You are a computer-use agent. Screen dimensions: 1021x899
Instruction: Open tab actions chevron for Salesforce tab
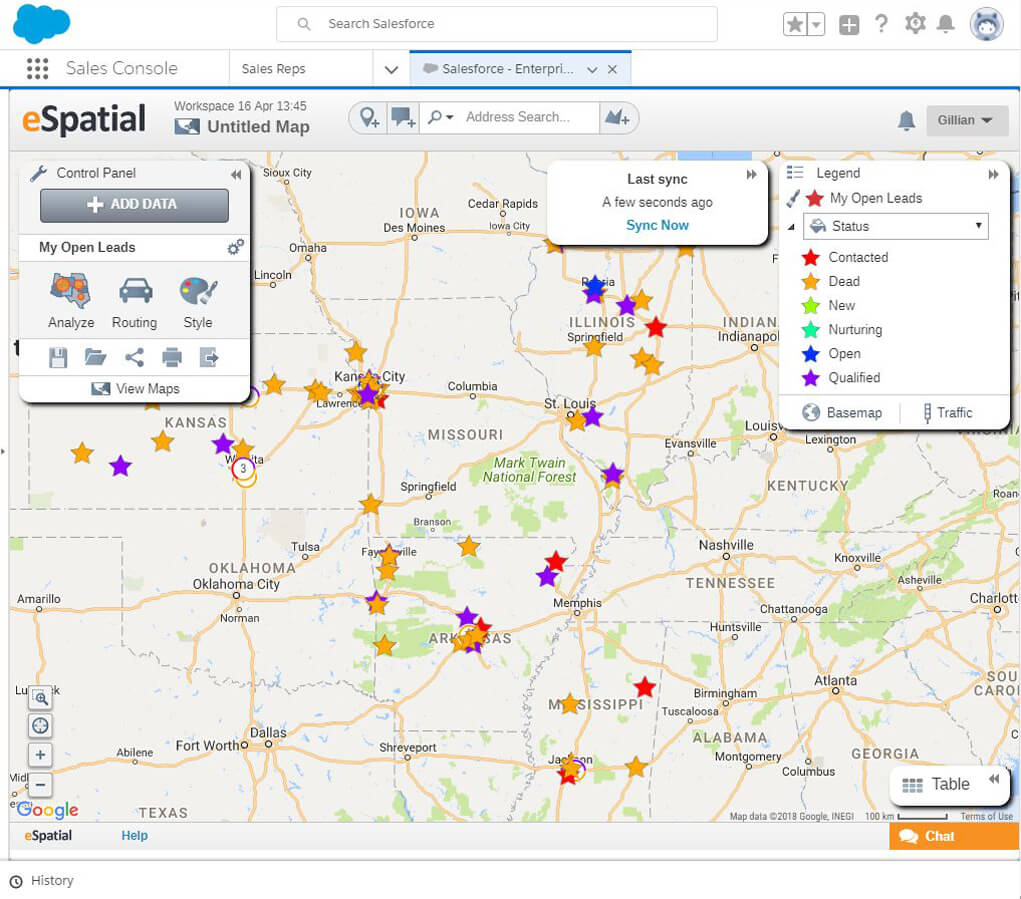(x=592, y=70)
